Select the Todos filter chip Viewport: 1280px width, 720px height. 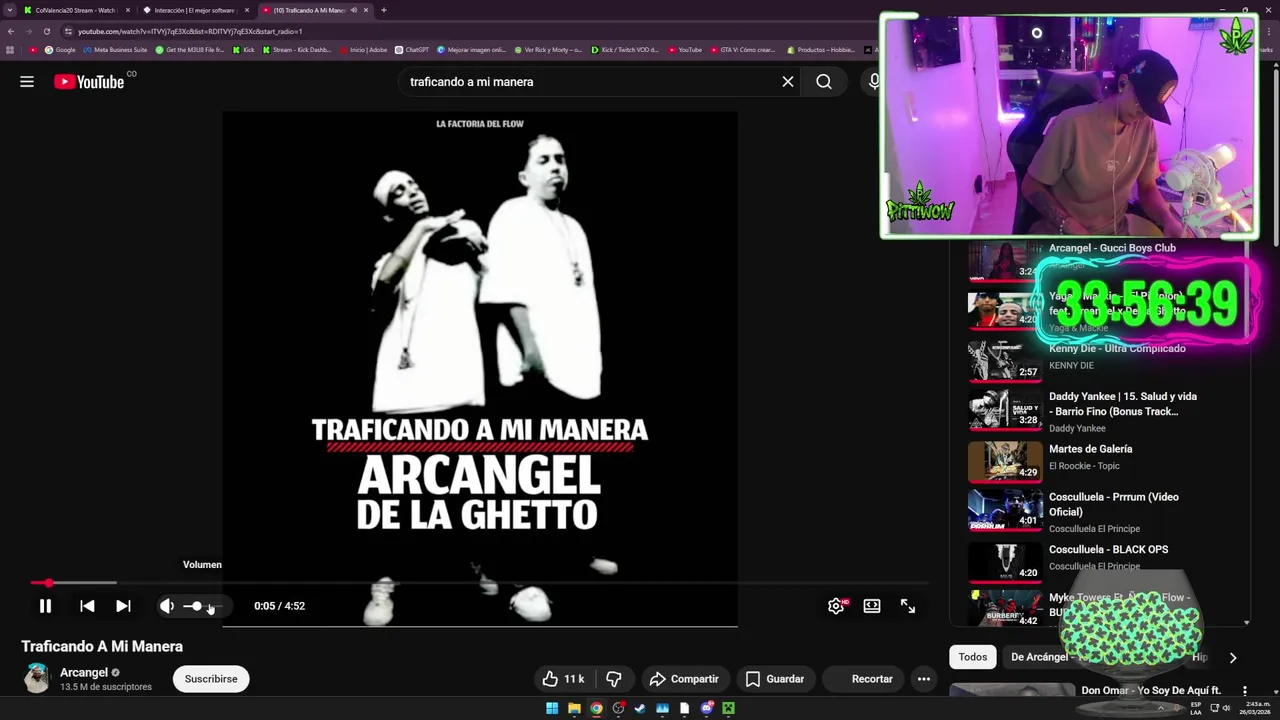click(973, 657)
